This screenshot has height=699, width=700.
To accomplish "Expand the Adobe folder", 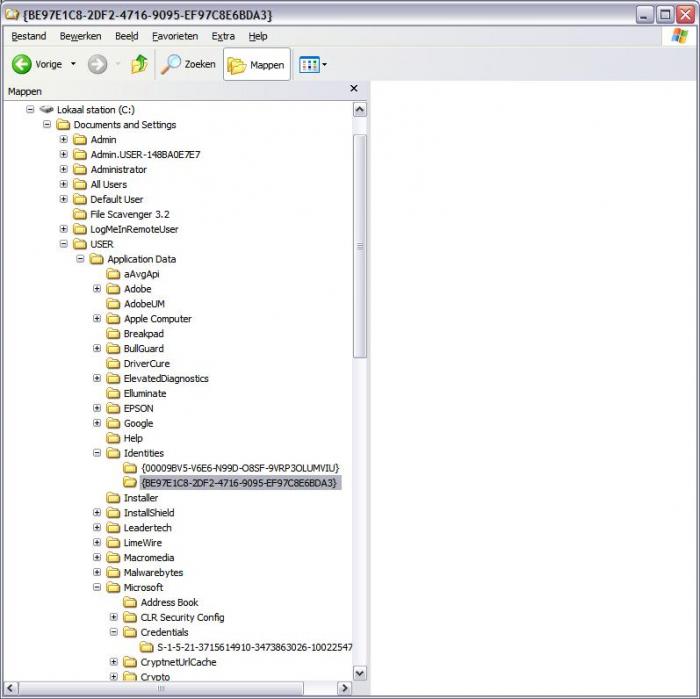I will pos(97,289).
